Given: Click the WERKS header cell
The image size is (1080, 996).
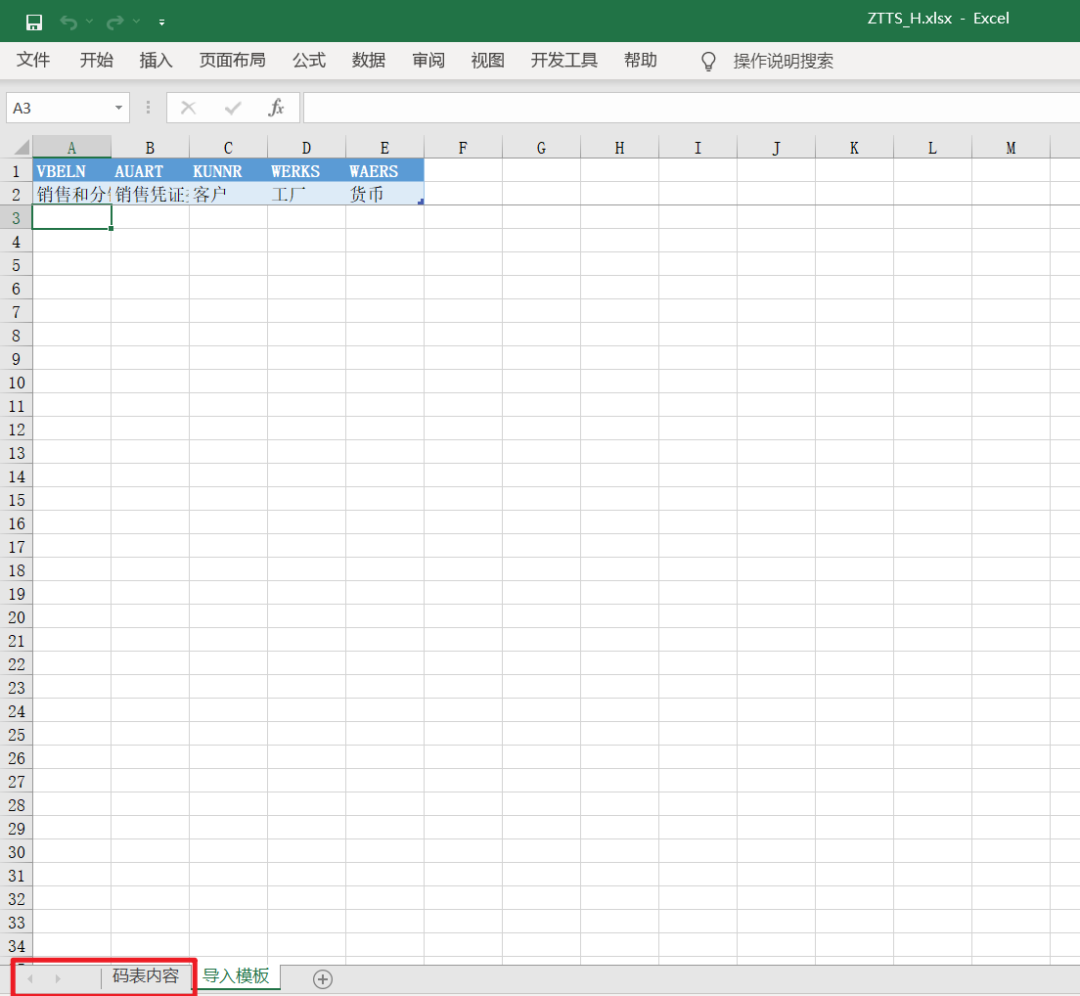Looking at the screenshot, I should (307, 171).
